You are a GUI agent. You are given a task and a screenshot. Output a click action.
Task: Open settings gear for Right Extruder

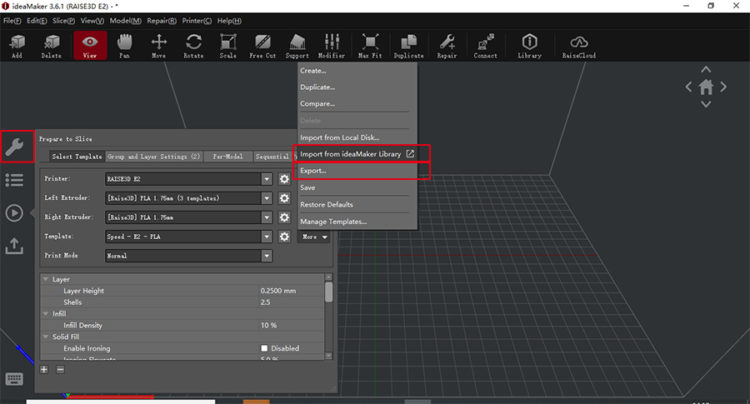[x=284, y=217]
